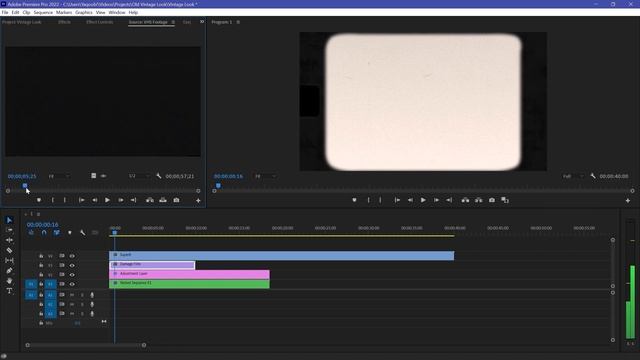This screenshot has width=640, height=360.
Task: Go to Out point in Source monitor
Action: 133,200
